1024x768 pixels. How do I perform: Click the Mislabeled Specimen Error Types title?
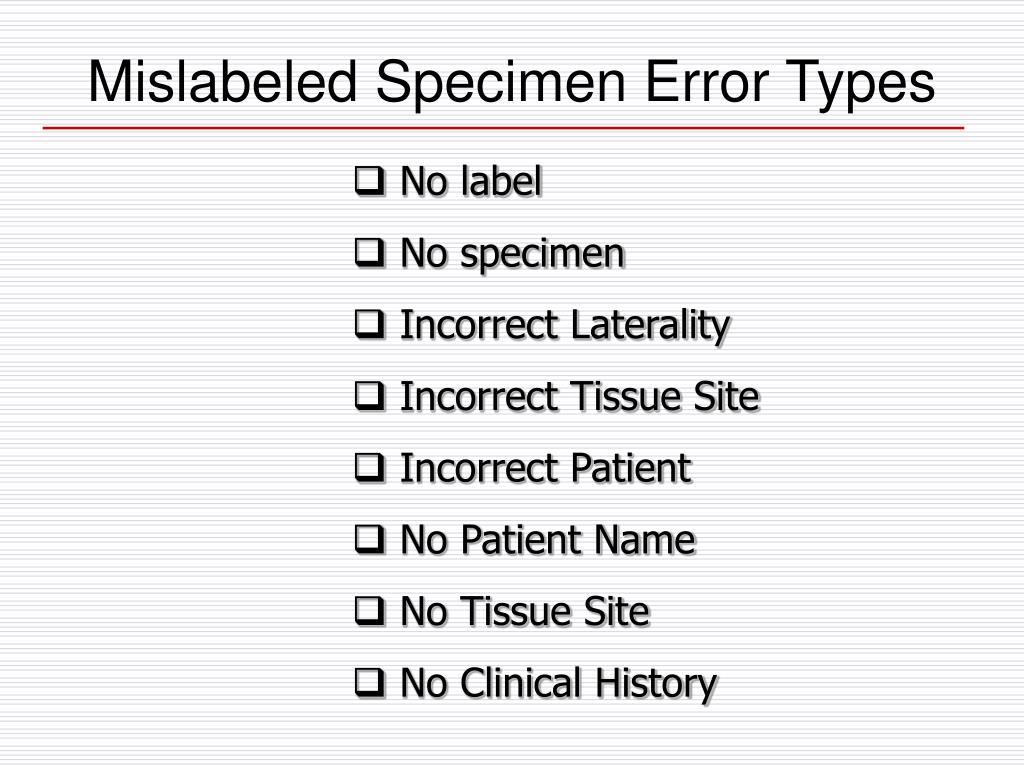pos(511,84)
